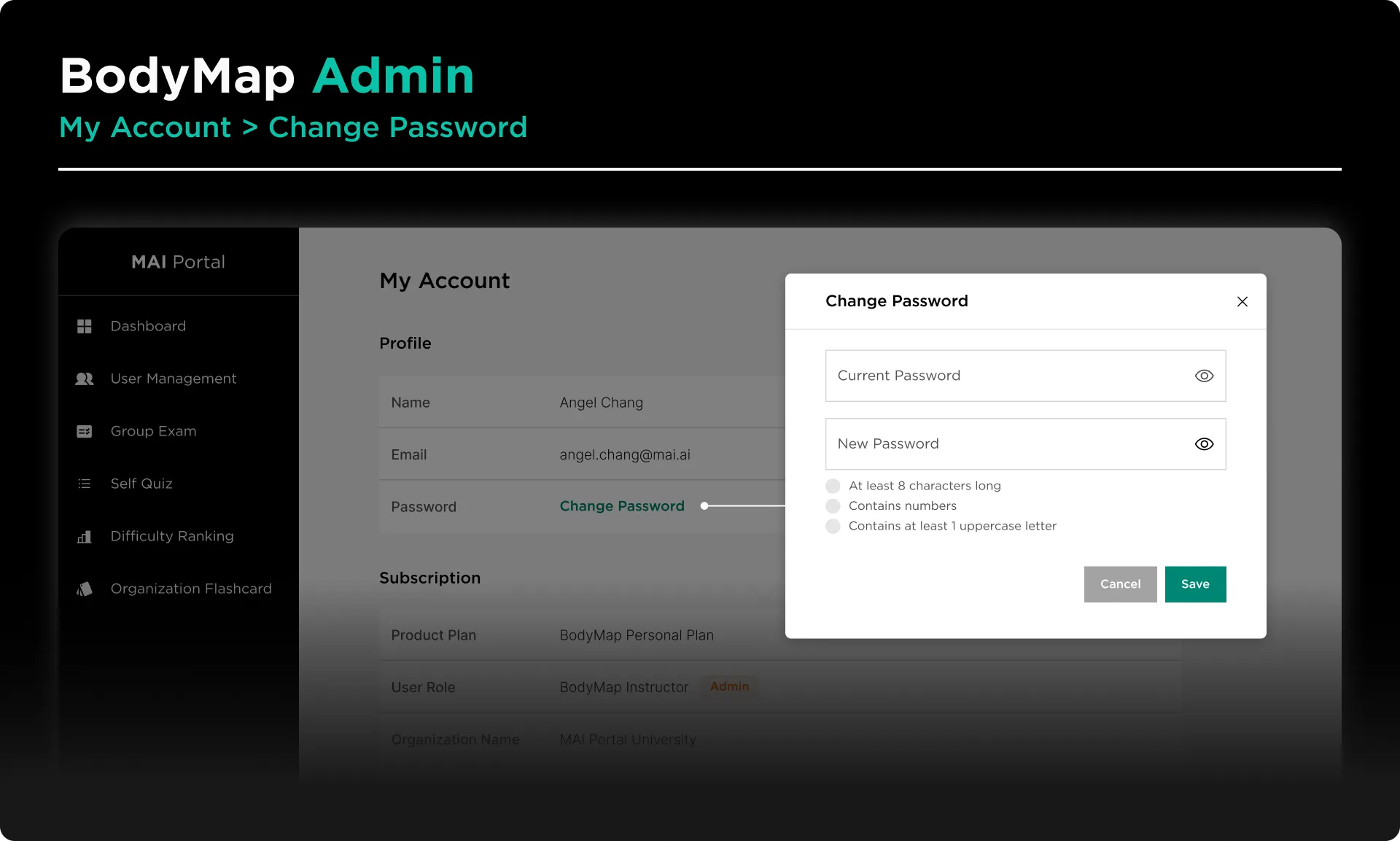This screenshot has height=841, width=1400.
Task: Open Difficulty Ranking page
Action: click(x=172, y=536)
